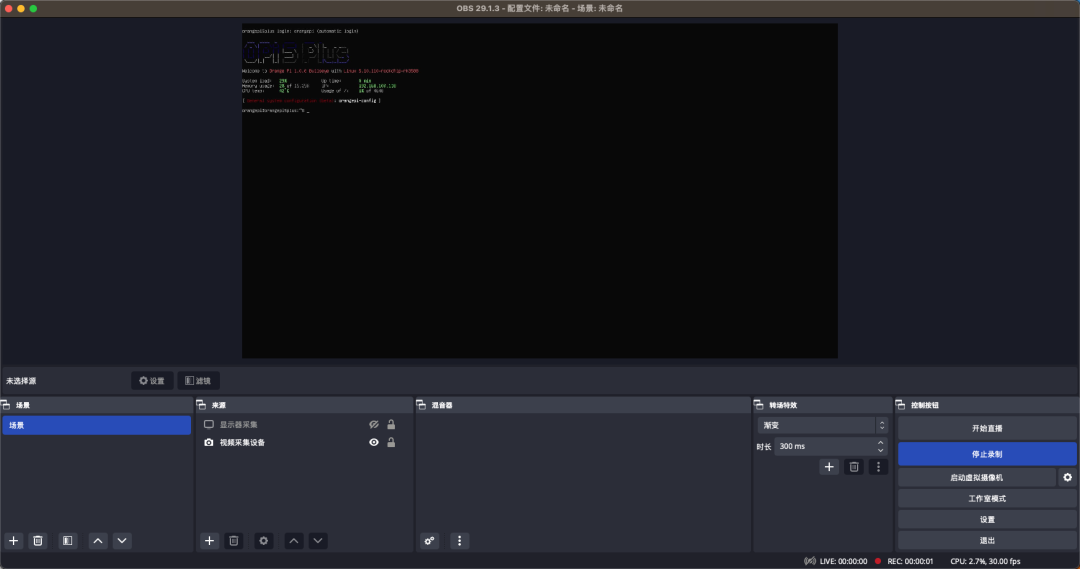Open 滤镜 filters button in source toolbar

(198, 380)
